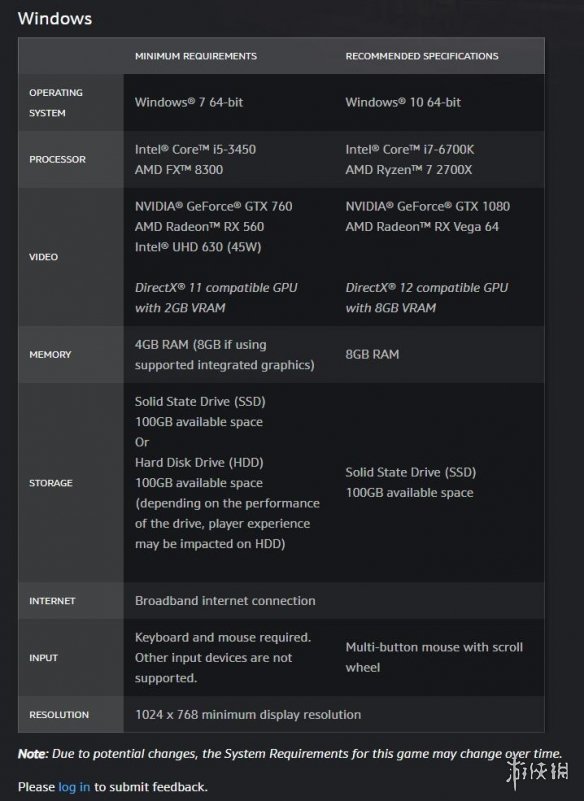
Task: Click the Resolution row label
Action: point(59,715)
